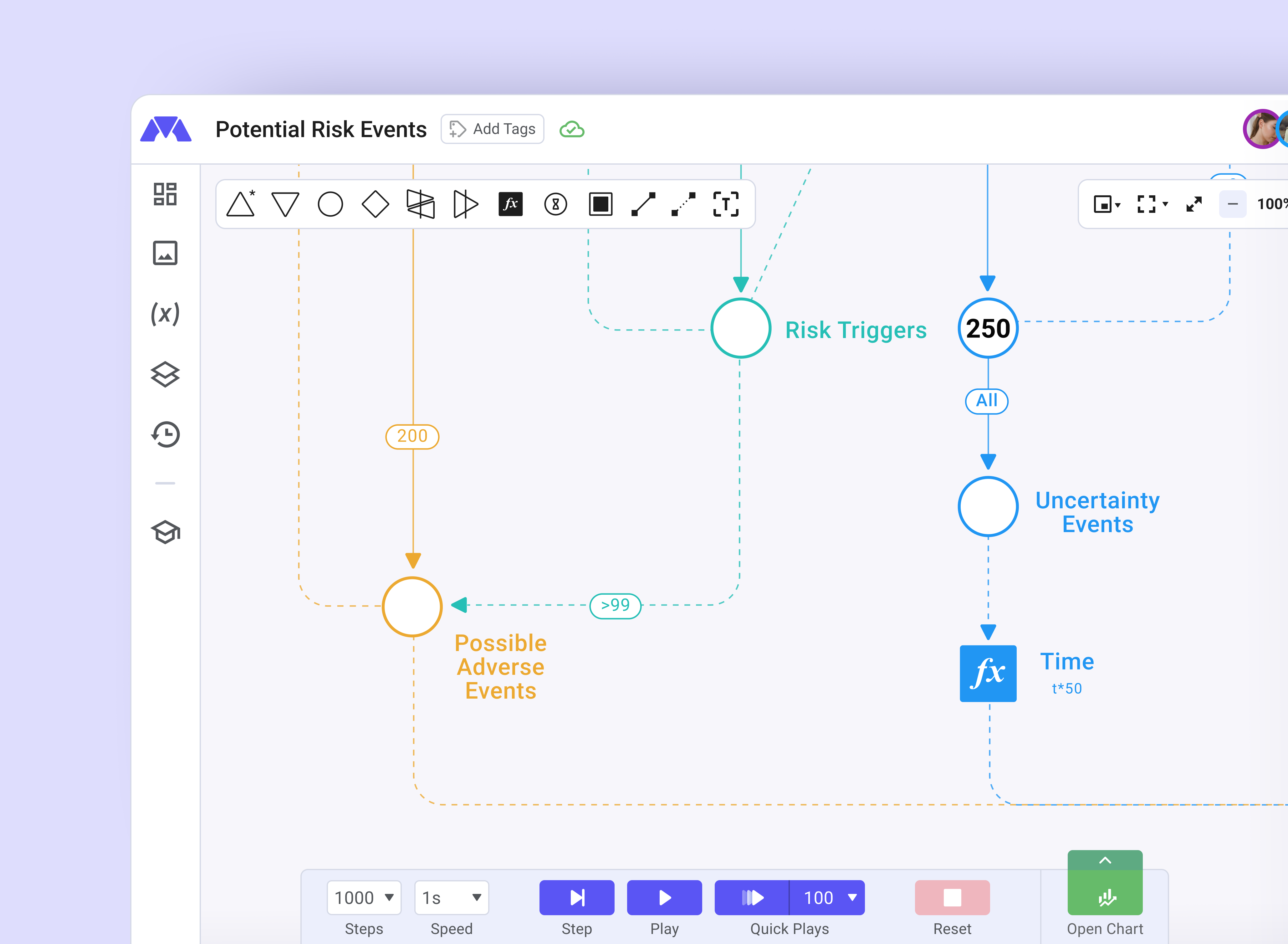This screenshot has height=944, width=1288.
Task: Select the Risk Triggers pool node
Action: click(x=741, y=328)
